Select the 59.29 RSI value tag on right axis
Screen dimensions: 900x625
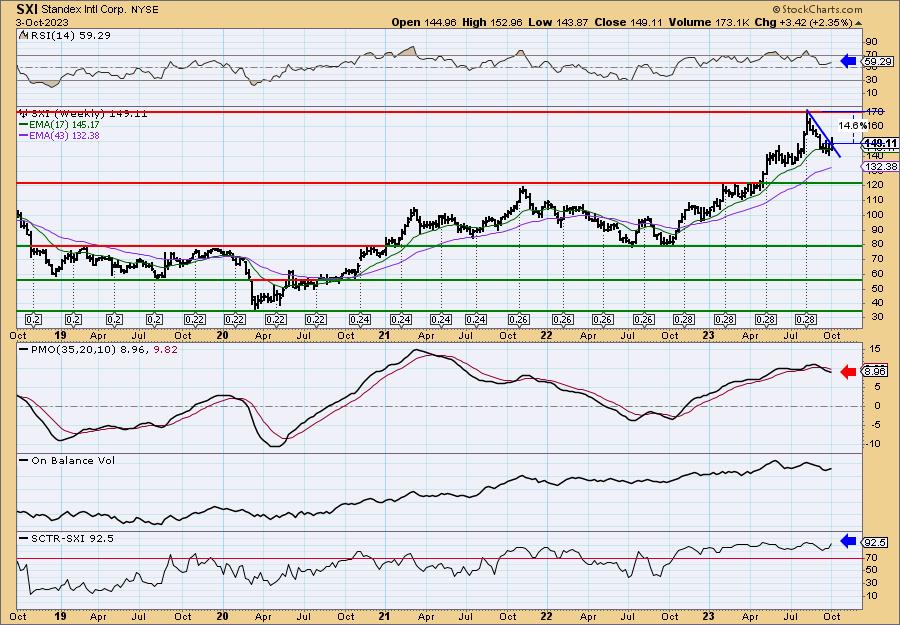[877, 61]
